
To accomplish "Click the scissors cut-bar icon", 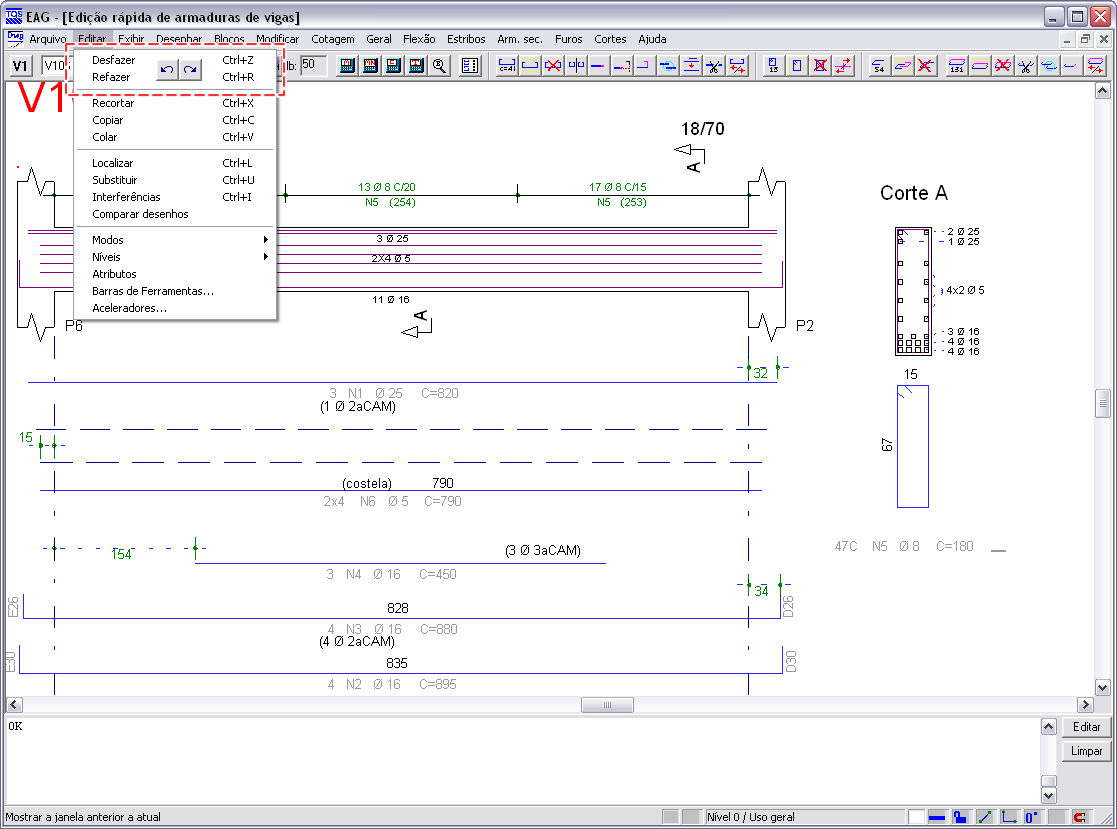I will pyautogui.click(x=714, y=66).
